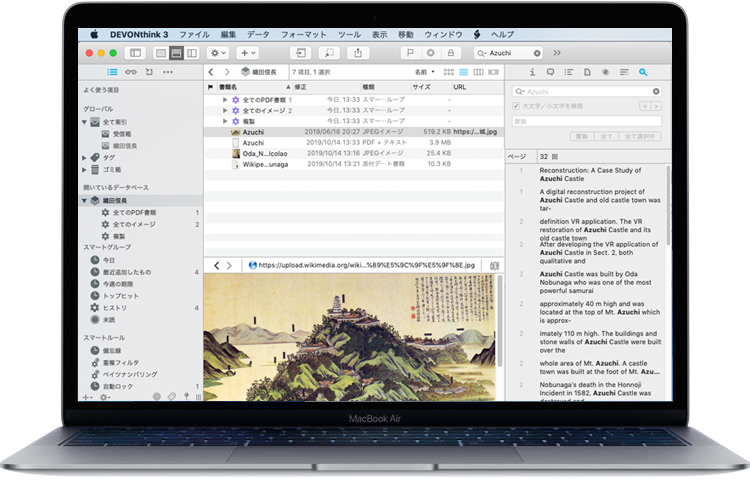Show hidden toolbar items via double chevron

point(557,53)
